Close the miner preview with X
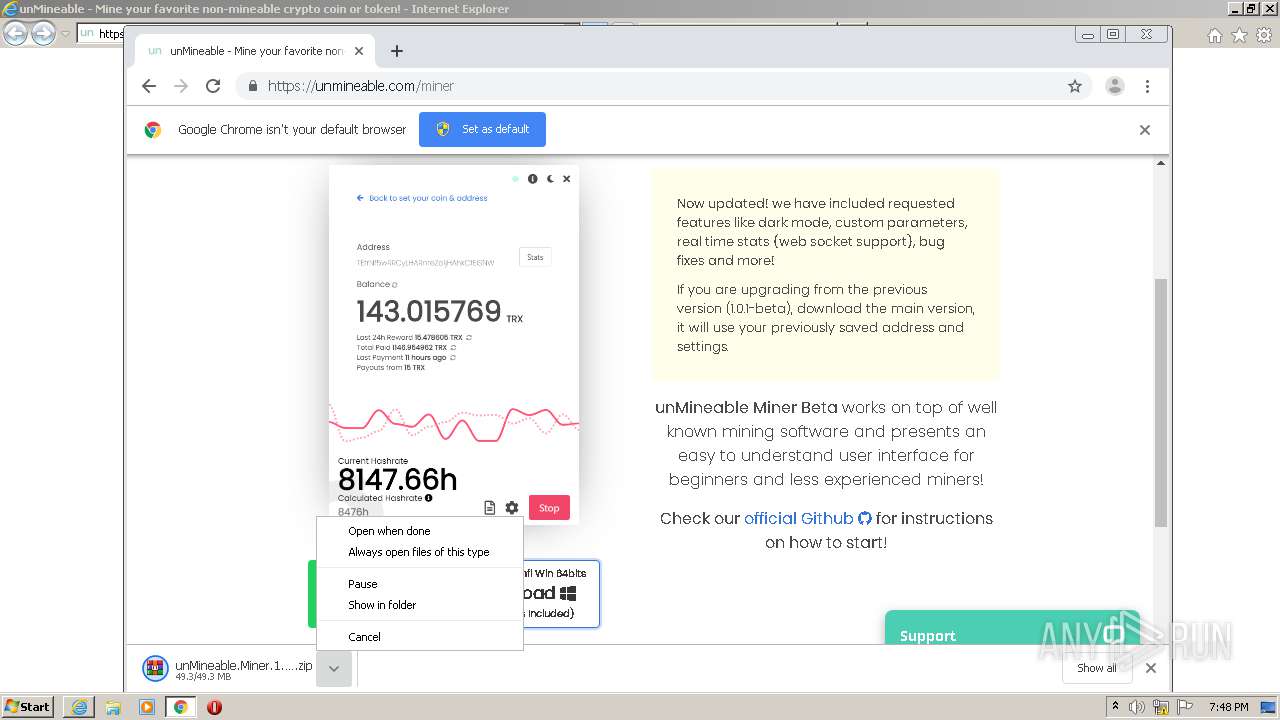The image size is (1280, 720). coord(566,179)
